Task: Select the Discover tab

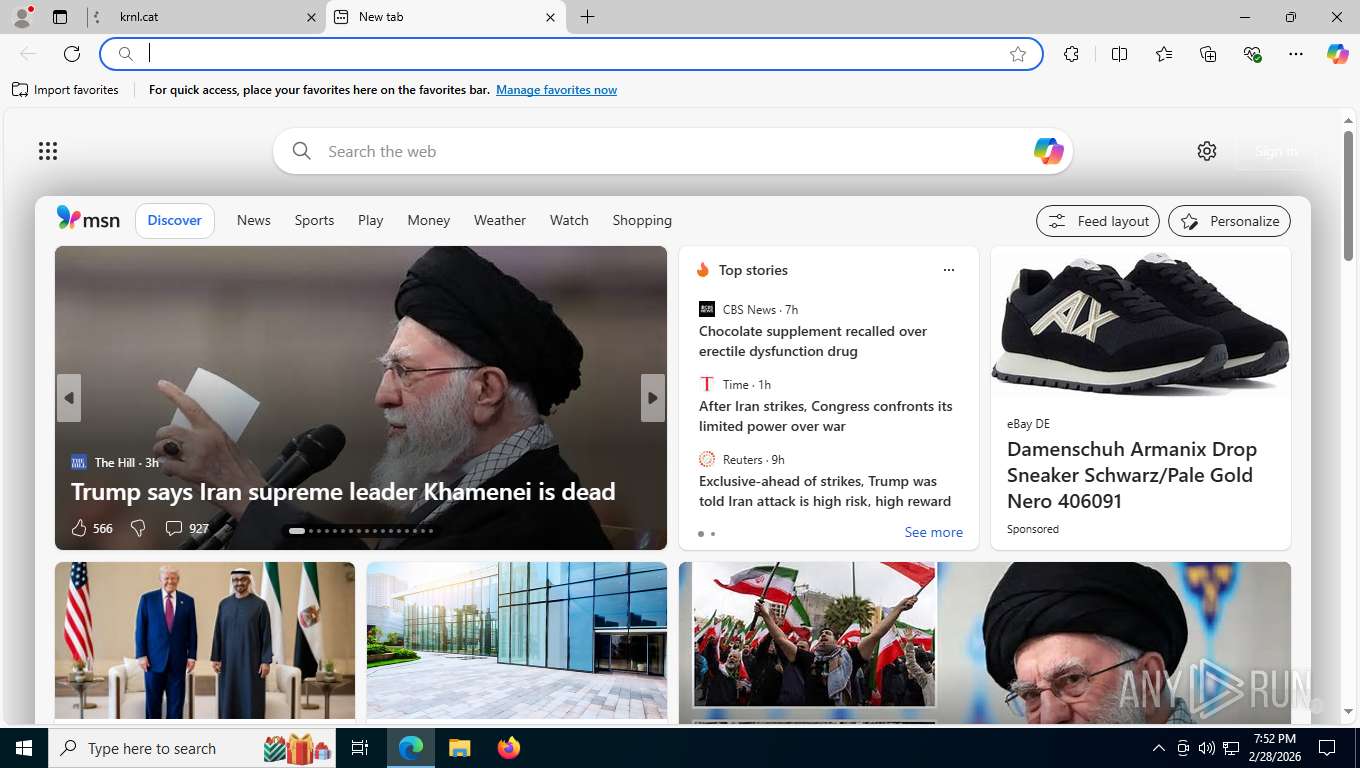Action: [175, 220]
